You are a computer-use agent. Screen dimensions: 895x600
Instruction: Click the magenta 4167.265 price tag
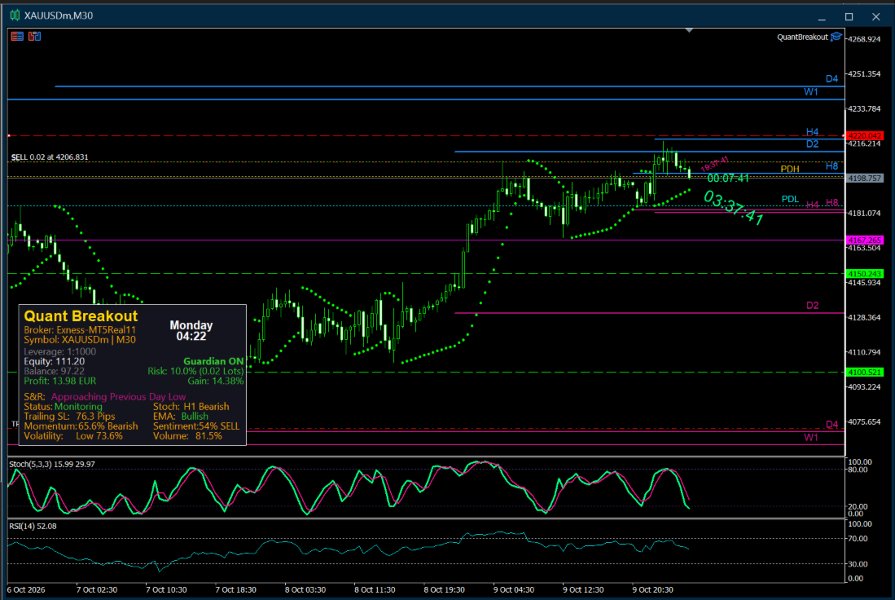point(865,240)
